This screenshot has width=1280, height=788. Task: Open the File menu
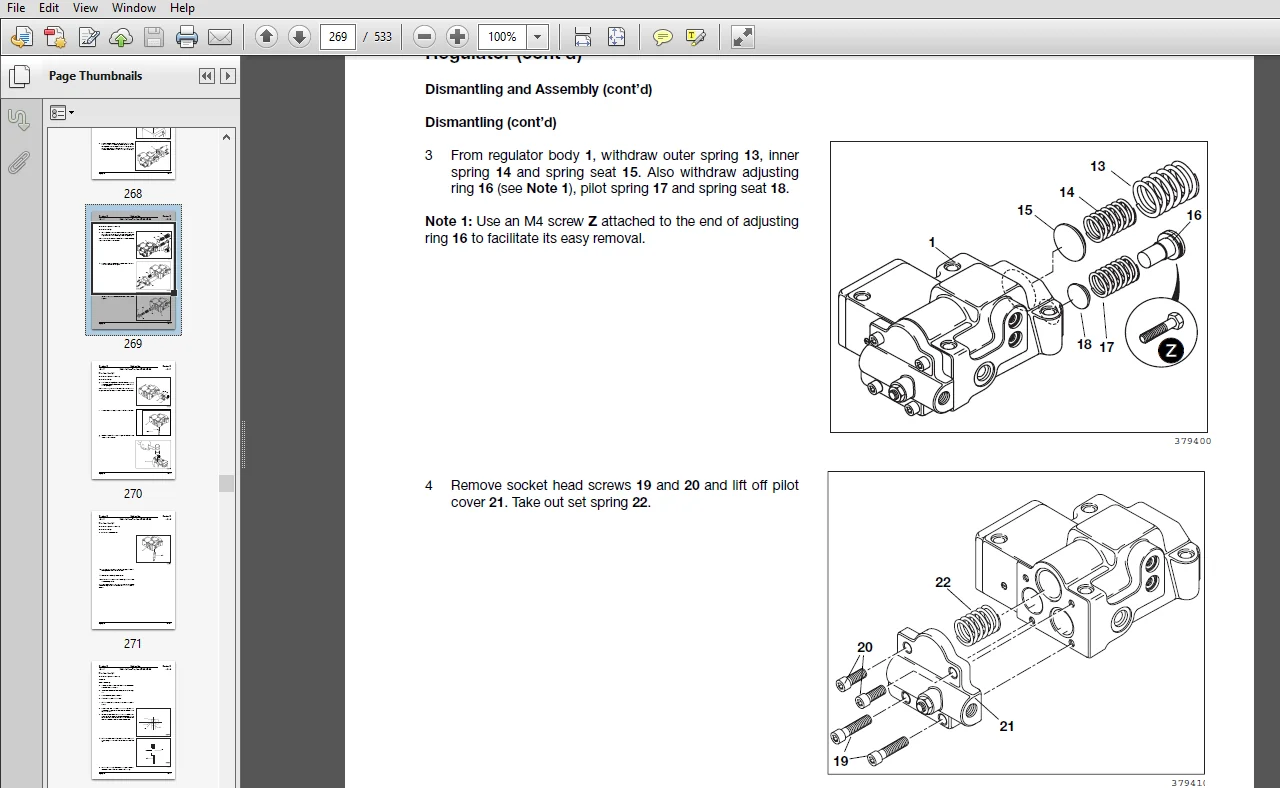(16, 8)
